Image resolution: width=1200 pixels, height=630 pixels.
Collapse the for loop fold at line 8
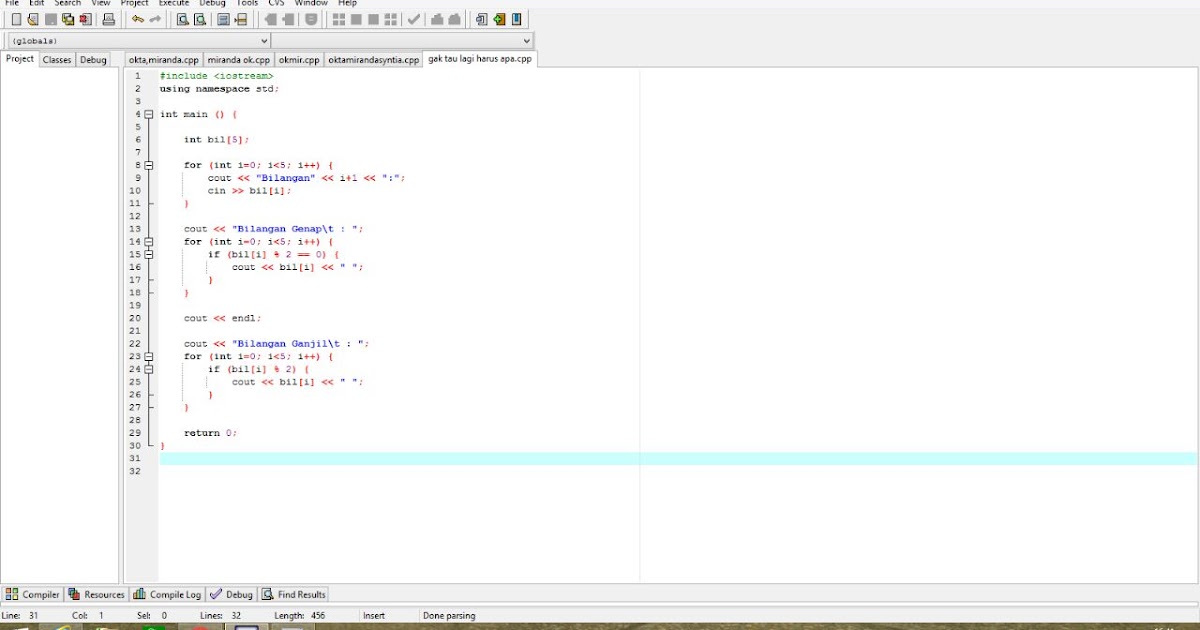148,165
